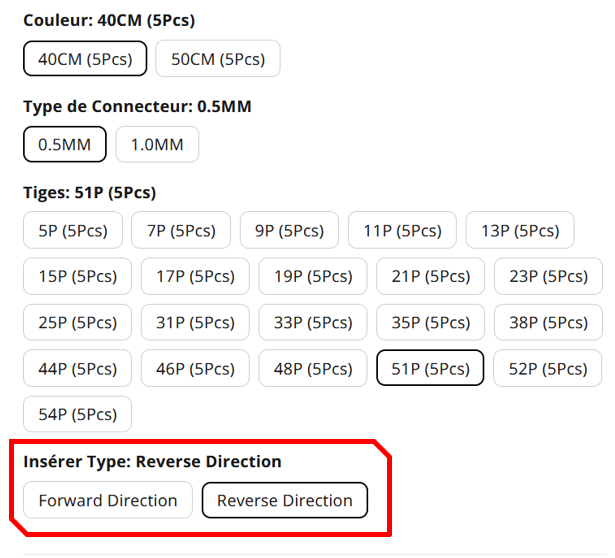
Task: Choose the 33P (5Pcs) variant
Action: 313,322
